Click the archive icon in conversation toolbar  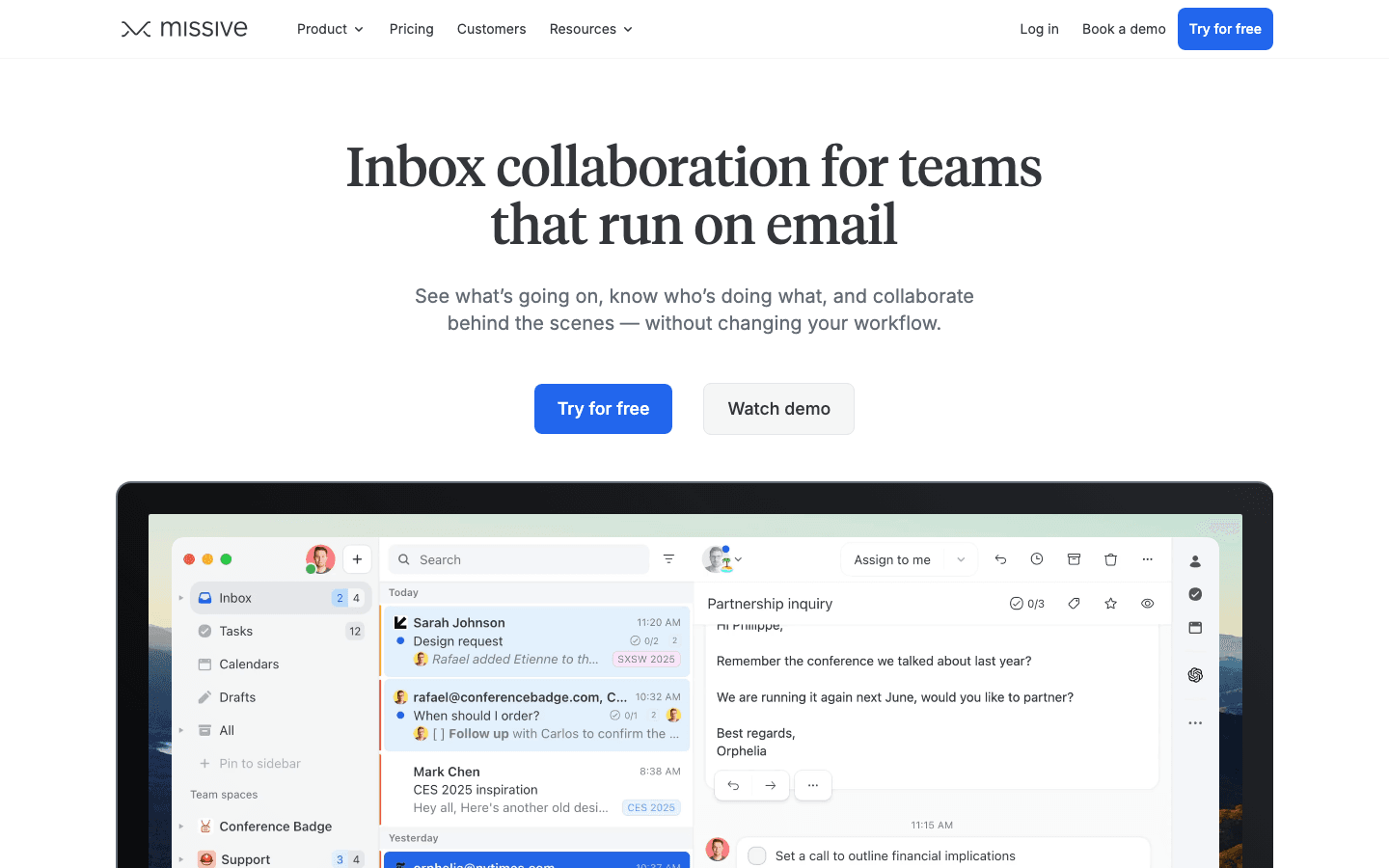[x=1074, y=559]
